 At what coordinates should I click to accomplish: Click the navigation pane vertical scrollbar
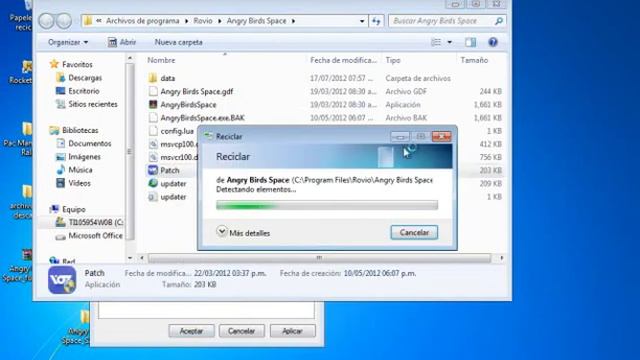click(x=130, y=151)
